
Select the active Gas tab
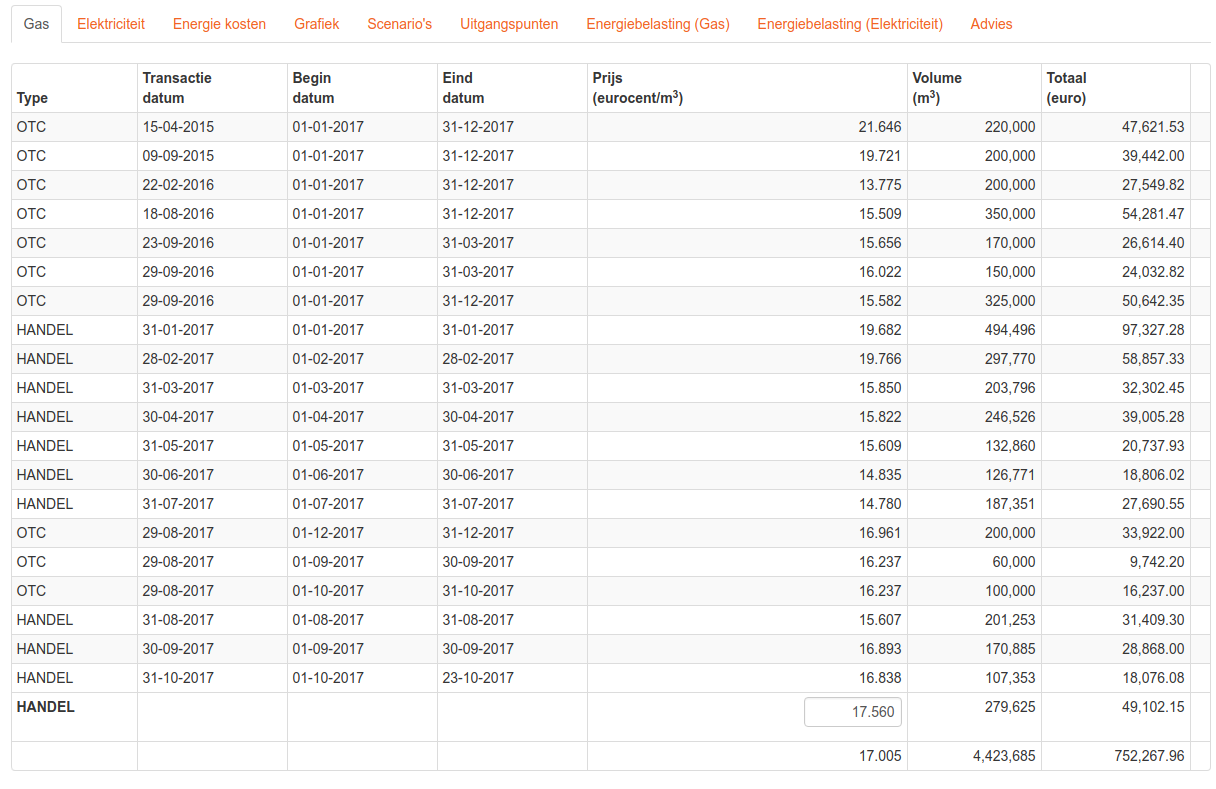(36, 24)
